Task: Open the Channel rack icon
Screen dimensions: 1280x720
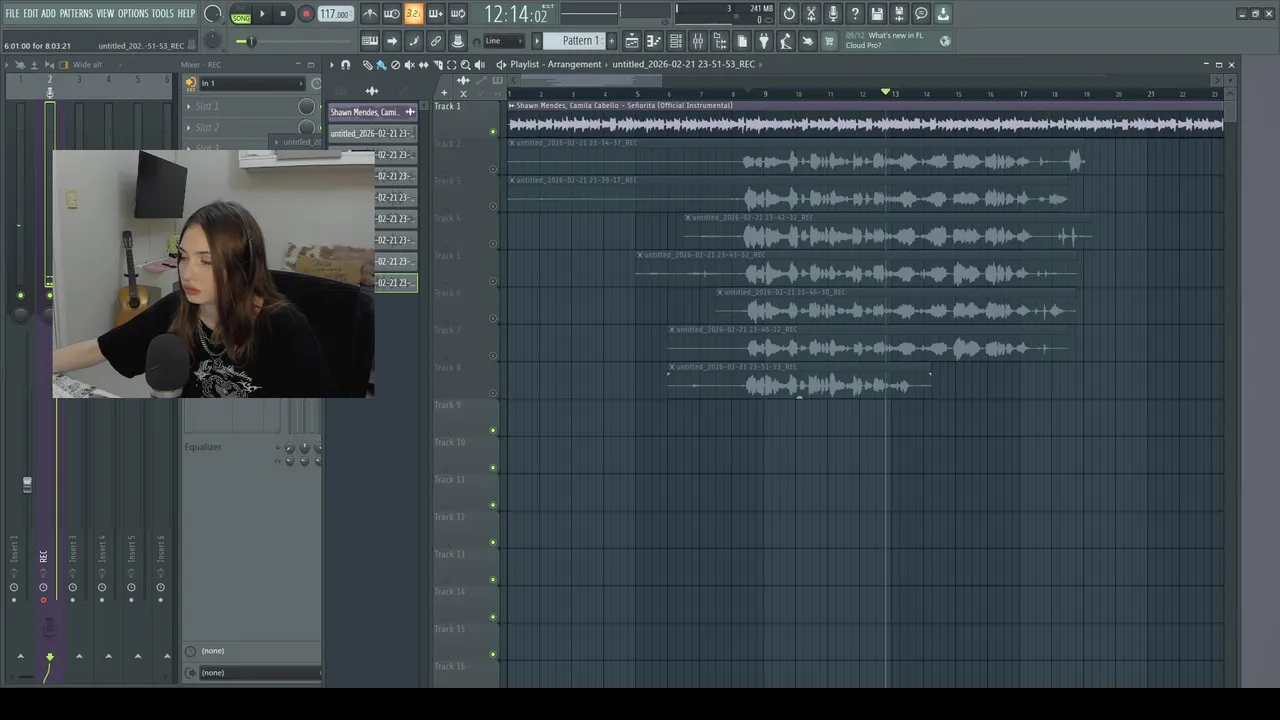Action: (676, 41)
